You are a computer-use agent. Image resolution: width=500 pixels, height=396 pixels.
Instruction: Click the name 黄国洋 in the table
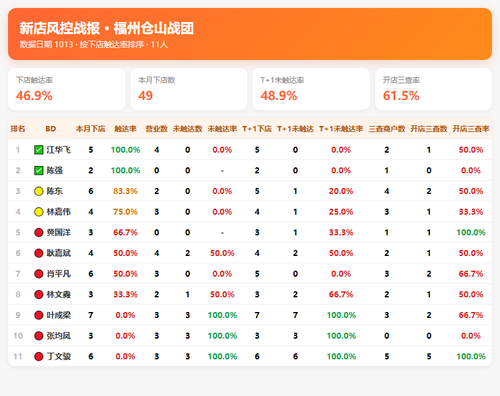(59, 233)
